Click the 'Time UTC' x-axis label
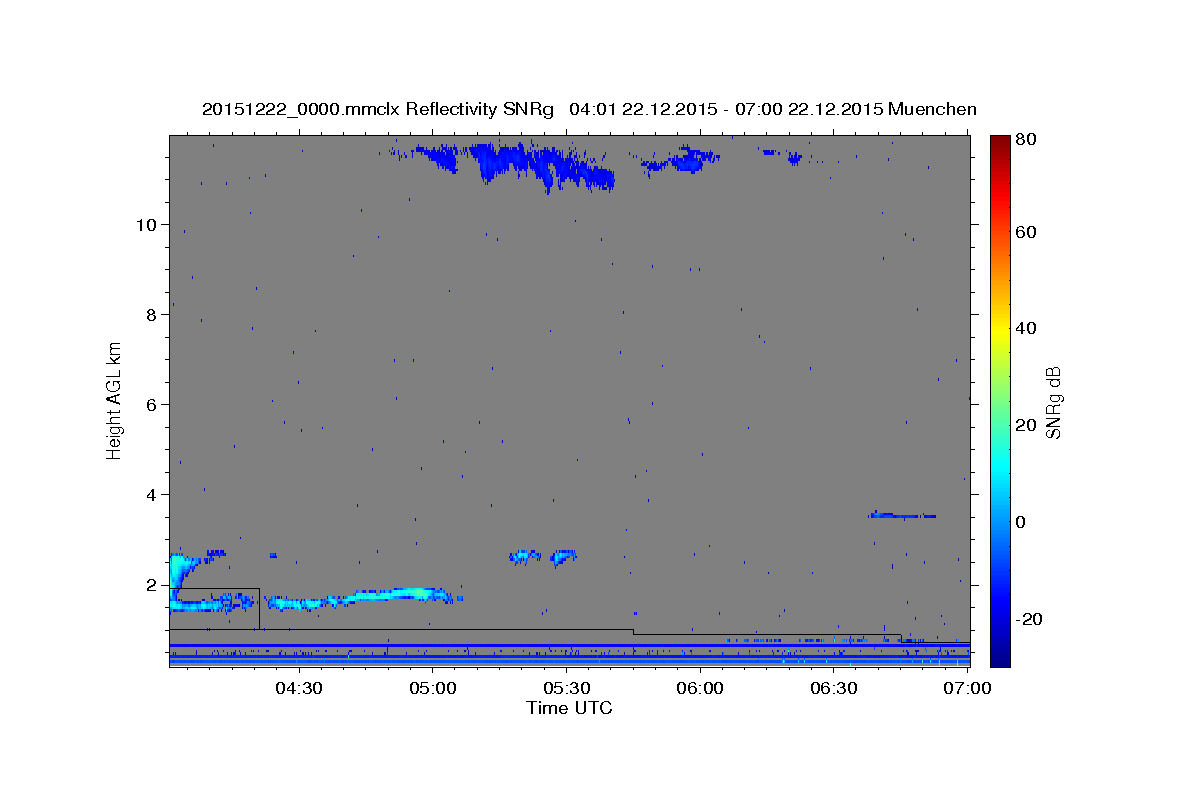This screenshot has width=1200, height=800. point(569,708)
